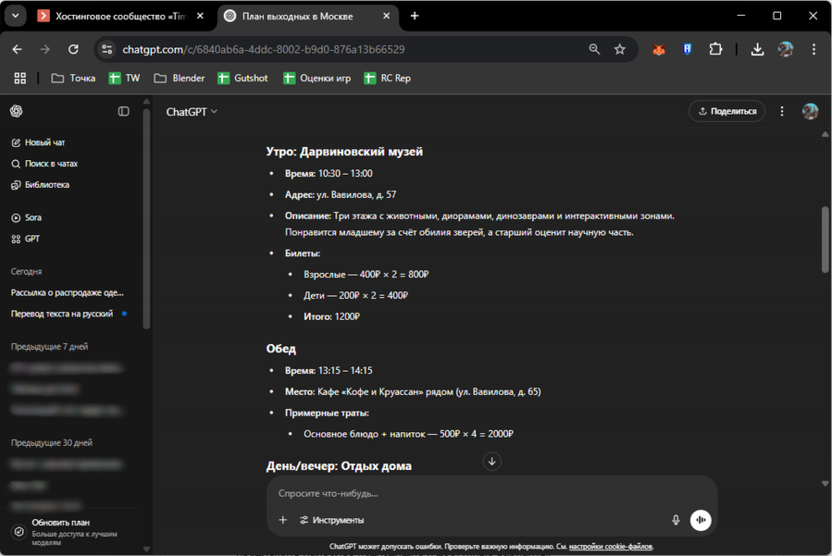Image resolution: width=832 pixels, height=556 pixels.
Task: Open the zoom magnifier icon in address bar
Action: coord(594,49)
